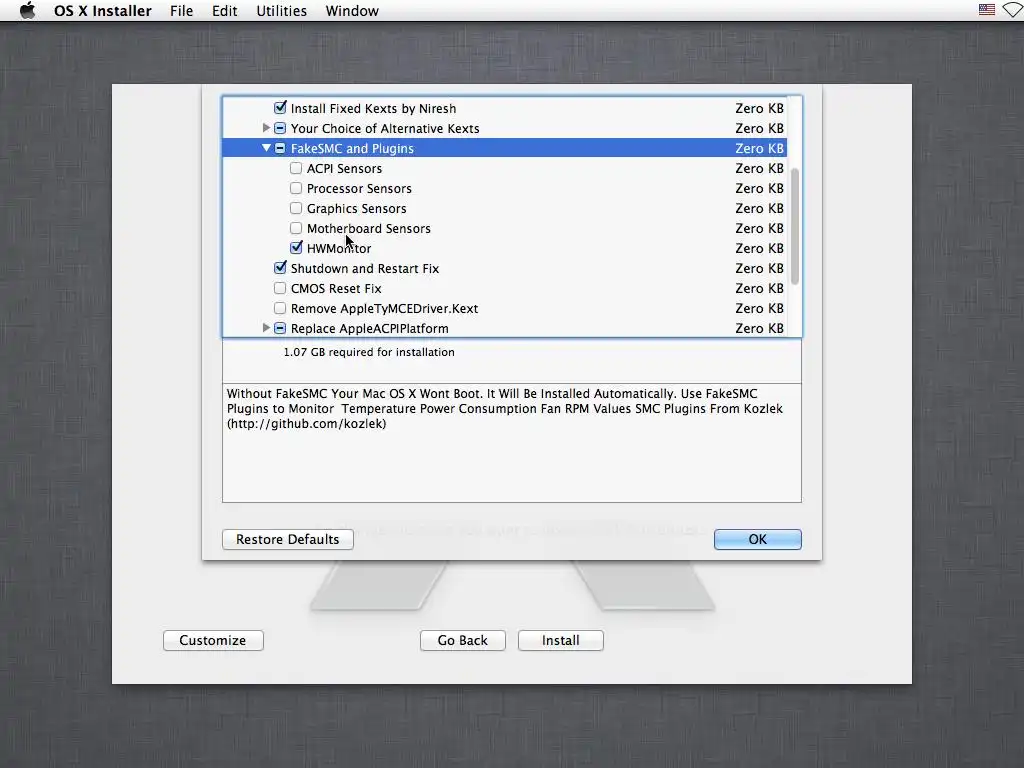Image resolution: width=1024 pixels, height=768 pixels.
Task: Select the CMOS Reset Fix label
Action: pyautogui.click(x=336, y=289)
